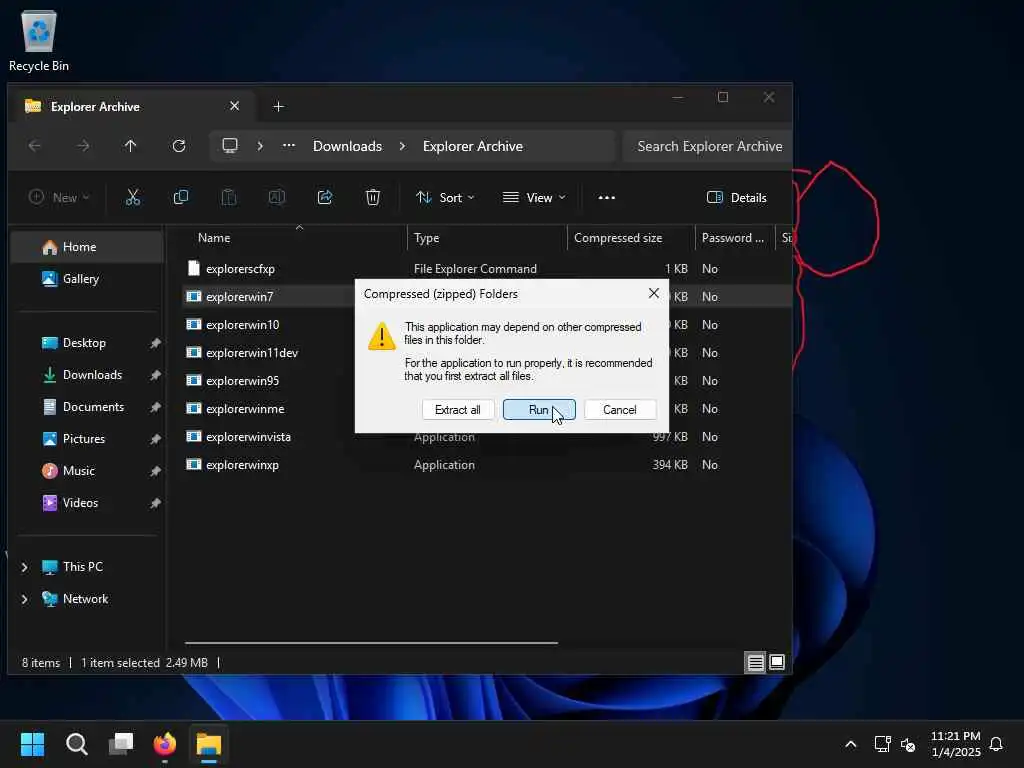Expand chevron after Downloads breadcrumb
The width and height of the screenshot is (1024, 768).
tap(402, 146)
